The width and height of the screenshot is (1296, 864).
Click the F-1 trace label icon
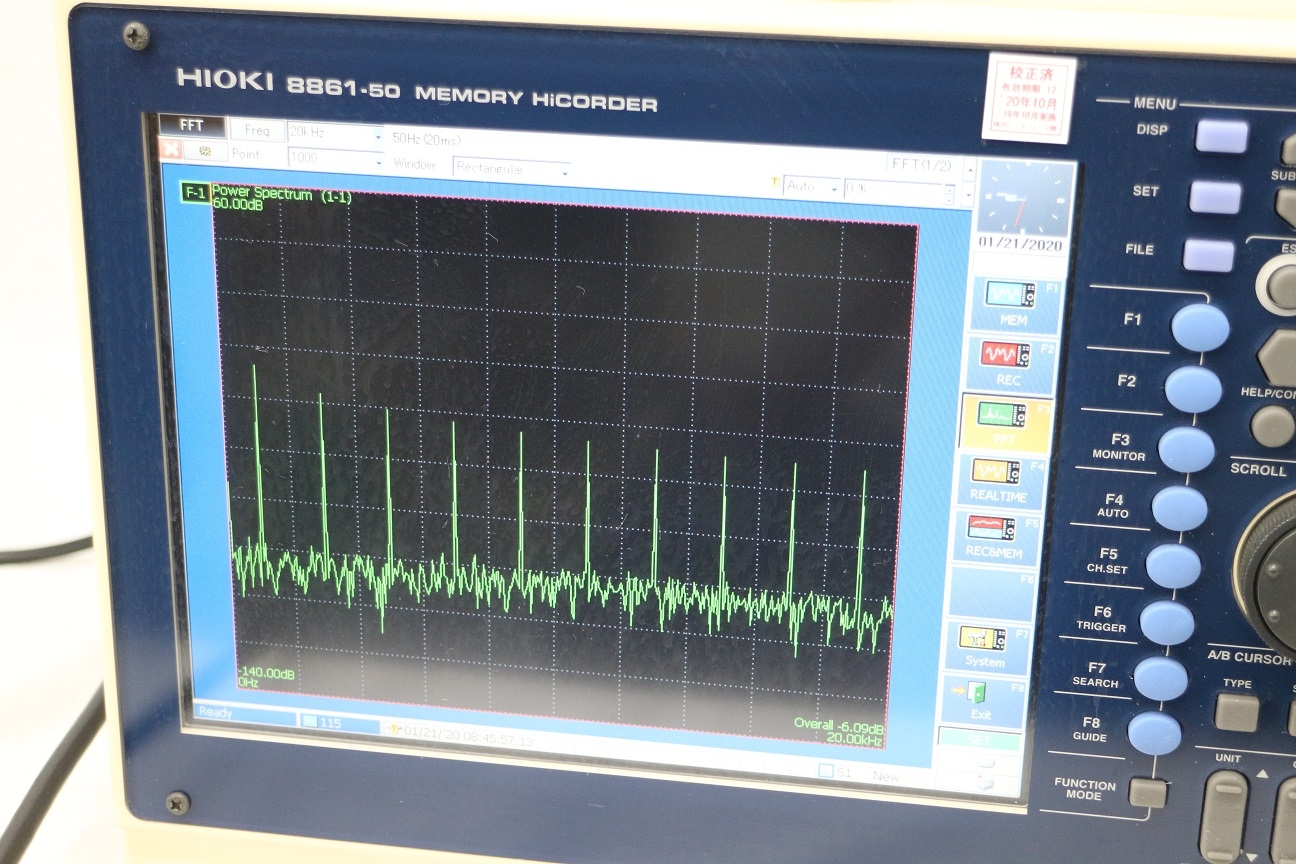click(x=195, y=193)
